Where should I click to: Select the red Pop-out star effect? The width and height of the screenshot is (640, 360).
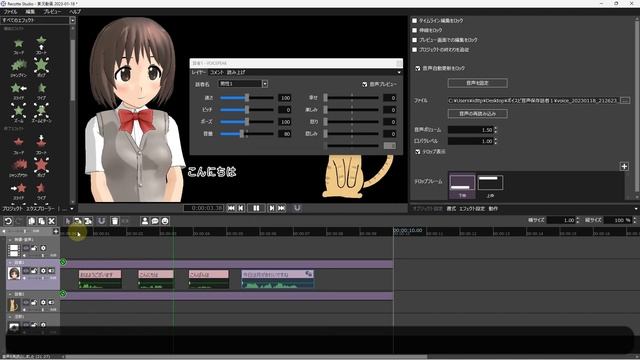click(41, 165)
